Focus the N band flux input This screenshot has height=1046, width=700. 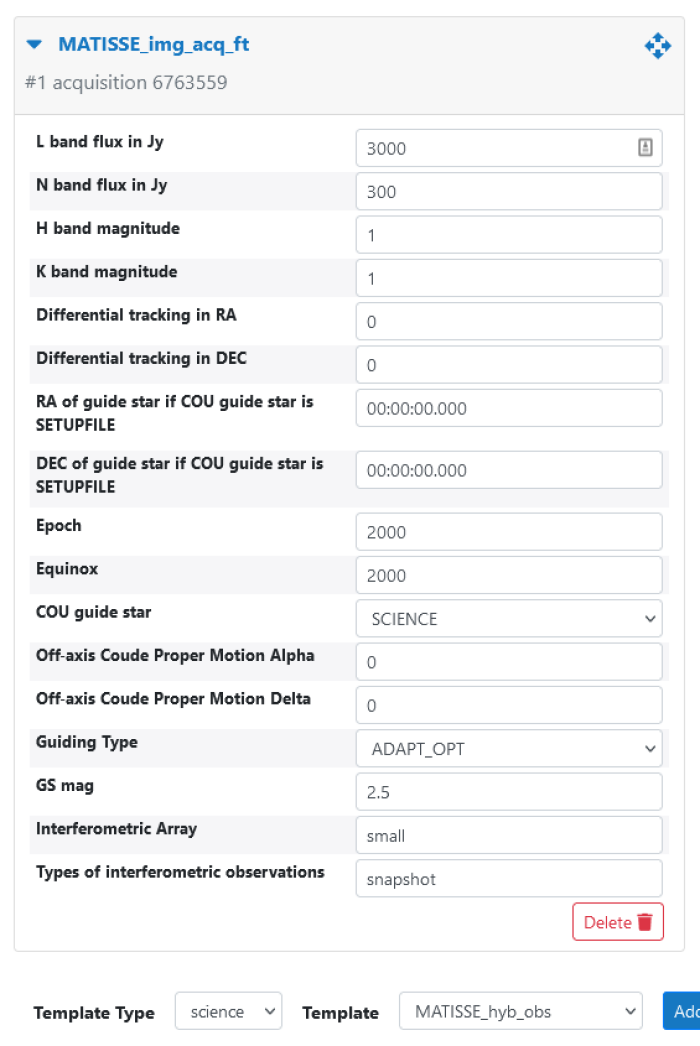click(509, 192)
